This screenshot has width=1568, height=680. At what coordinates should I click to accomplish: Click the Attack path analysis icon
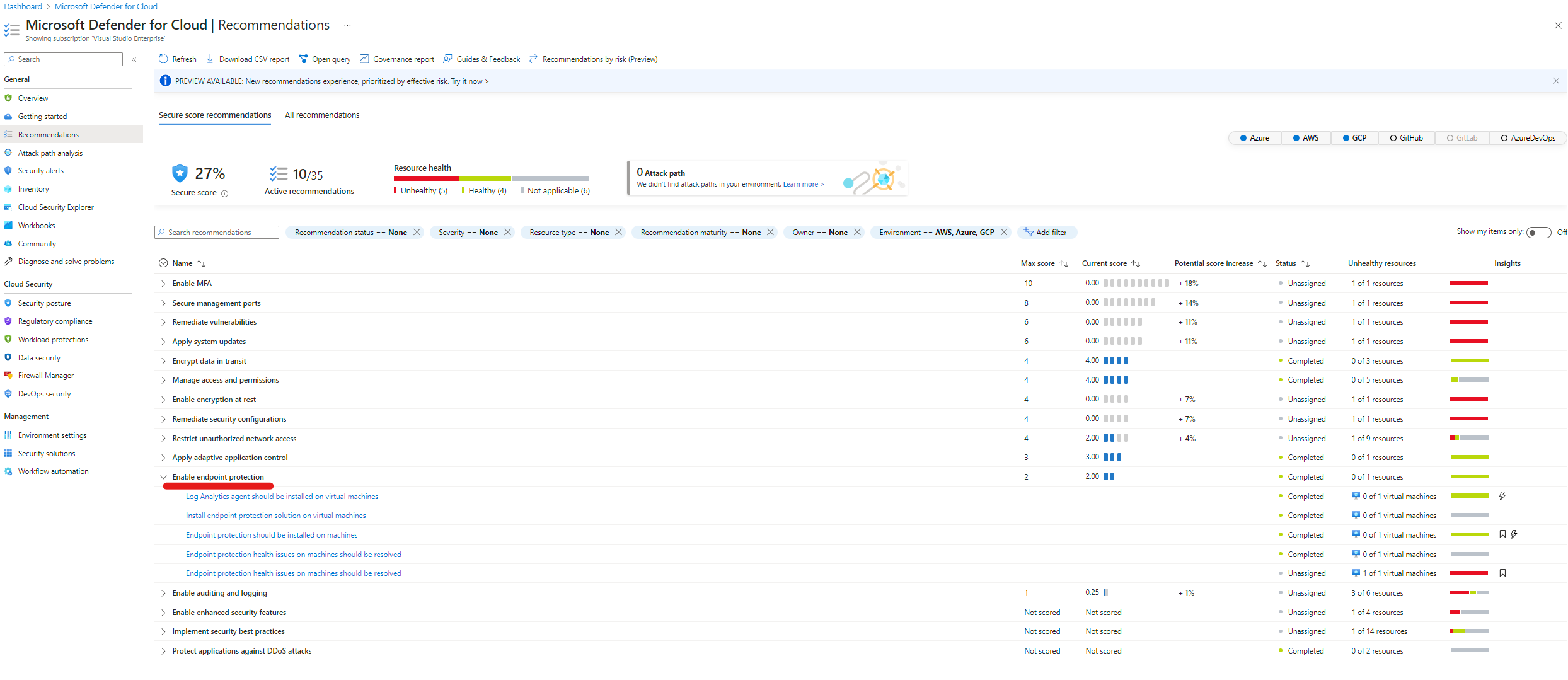point(8,153)
